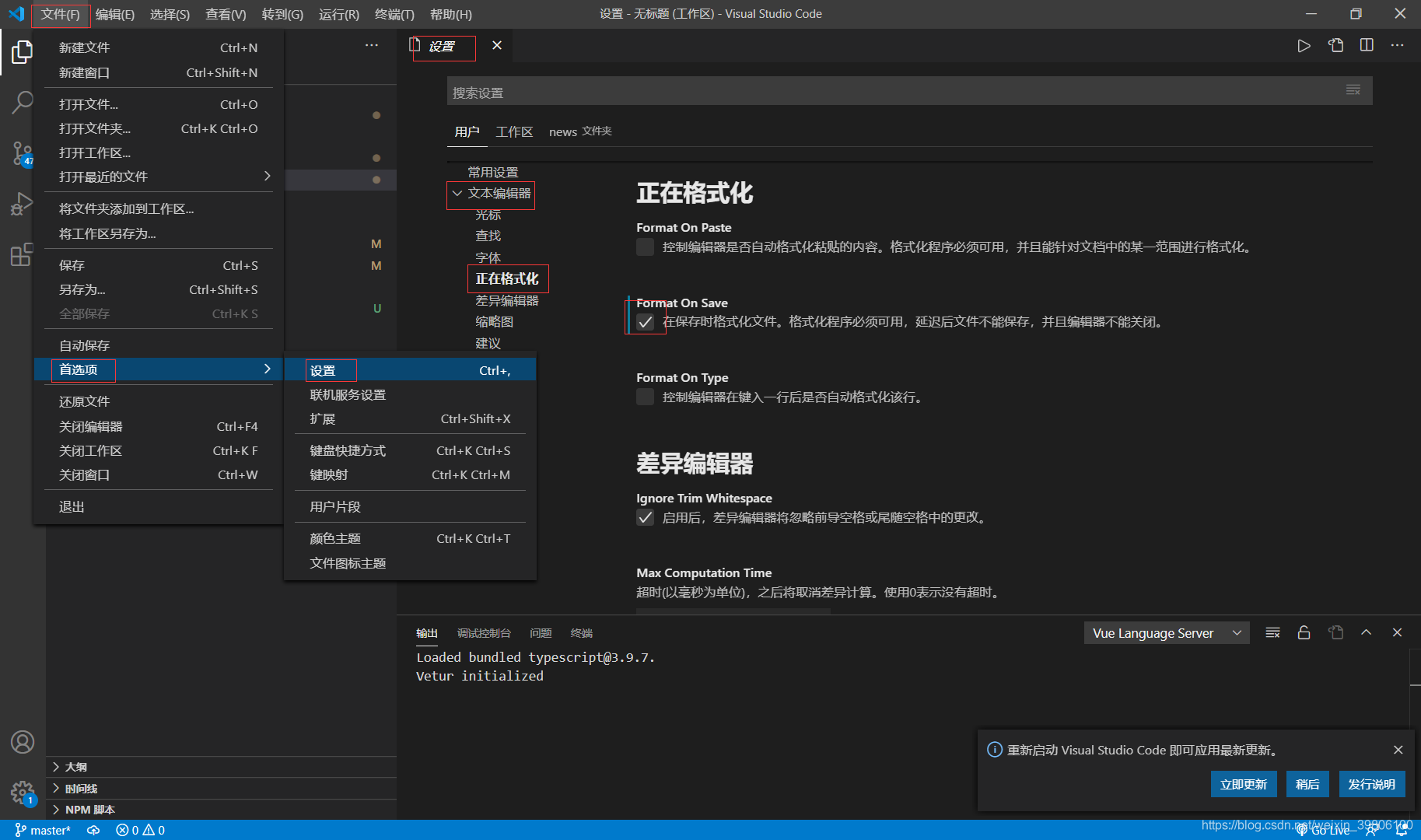Synchronize changes via cloud icon
This screenshot has width=1421, height=840.
click(x=93, y=831)
